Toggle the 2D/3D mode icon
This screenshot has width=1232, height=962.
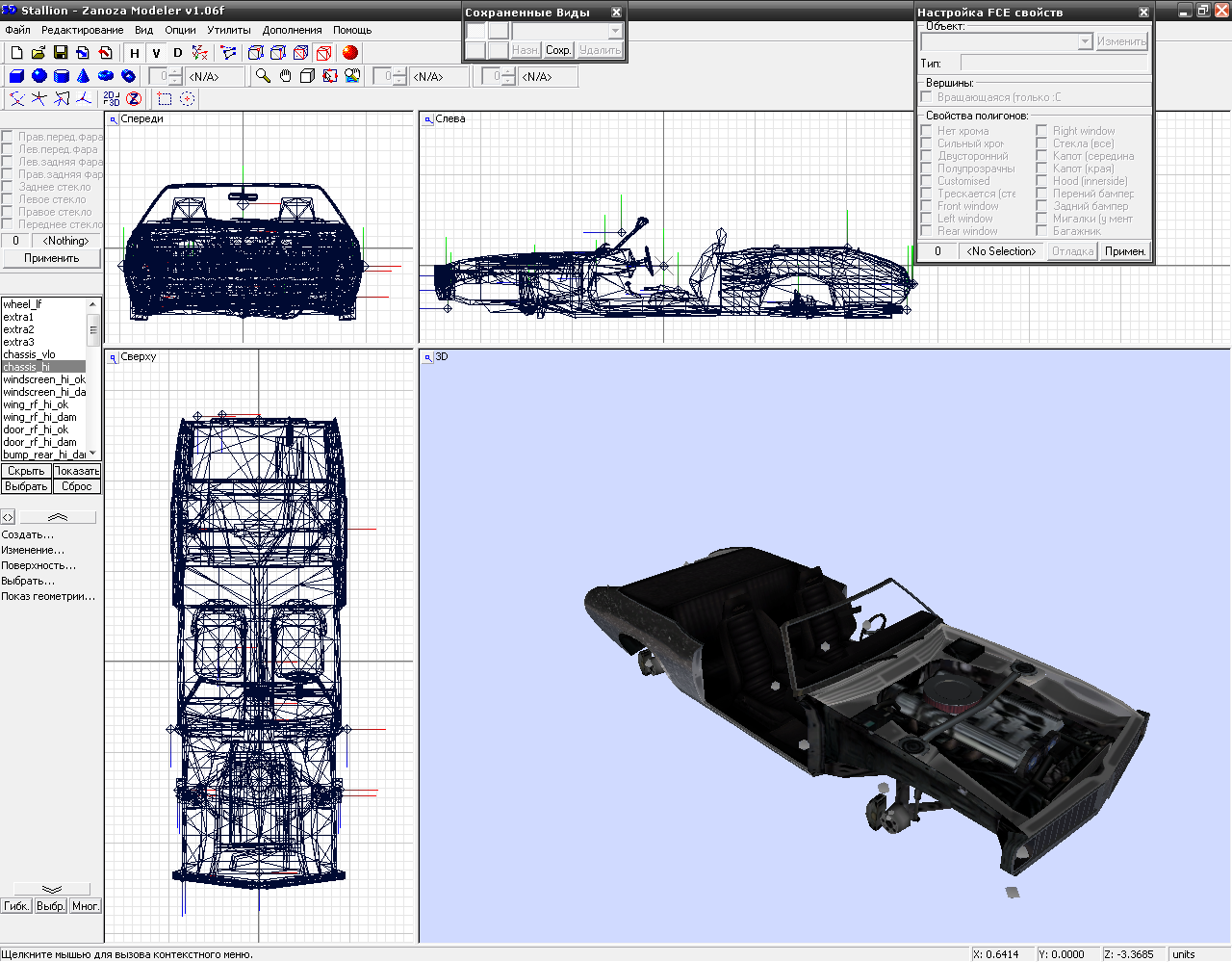coord(112,98)
